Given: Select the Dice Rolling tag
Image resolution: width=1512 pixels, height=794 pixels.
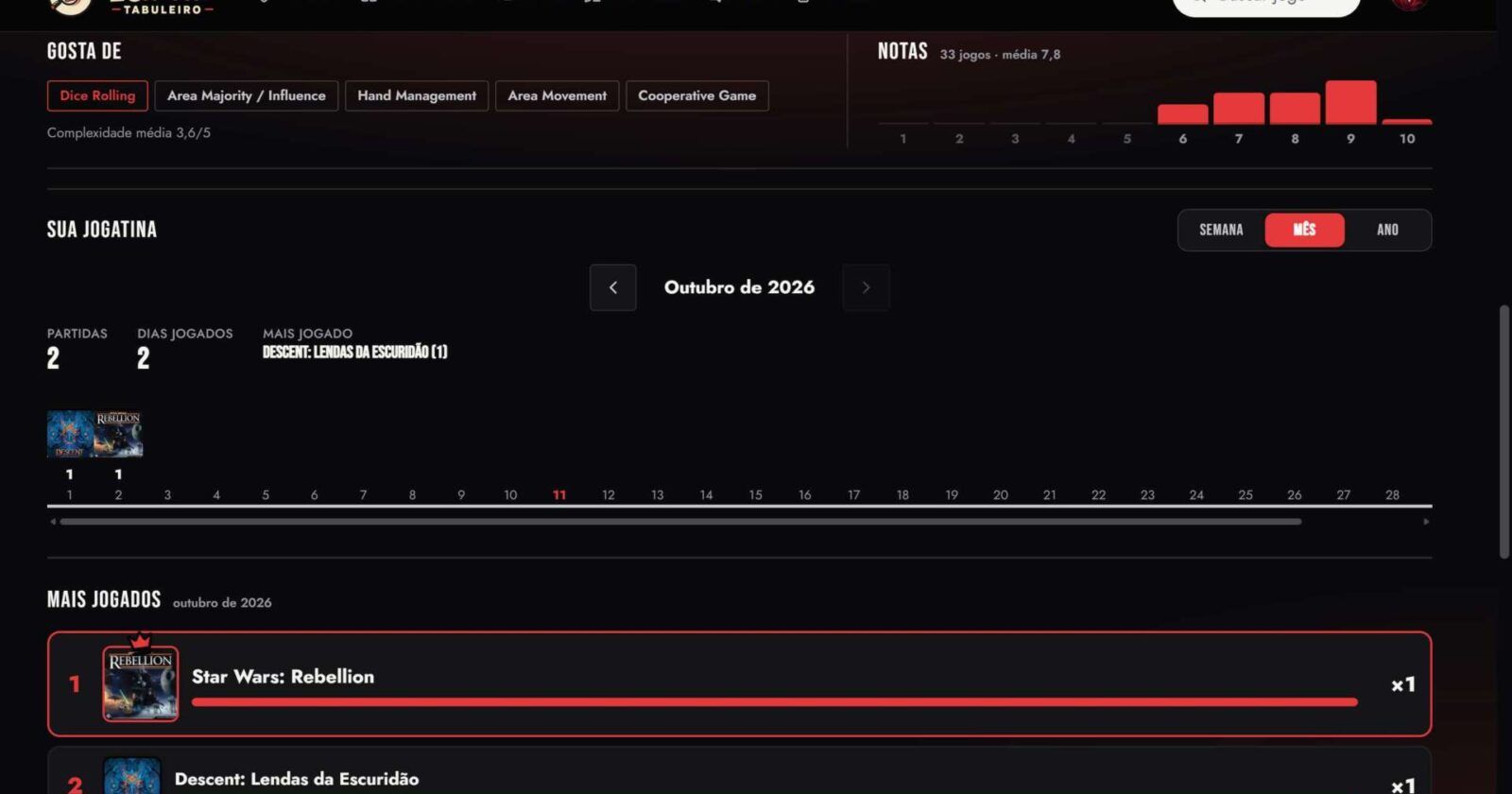Looking at the screenshot, I should [97, 95].
